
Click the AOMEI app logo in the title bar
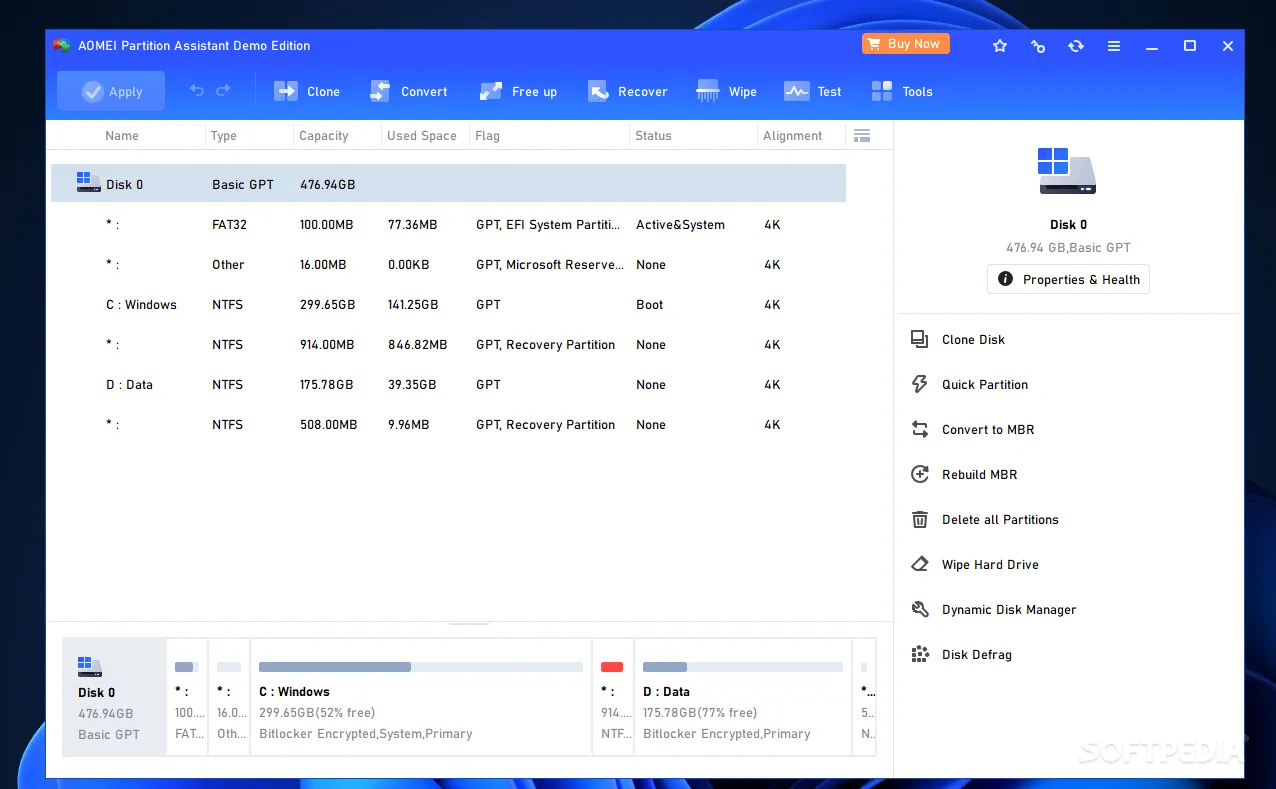62,45
